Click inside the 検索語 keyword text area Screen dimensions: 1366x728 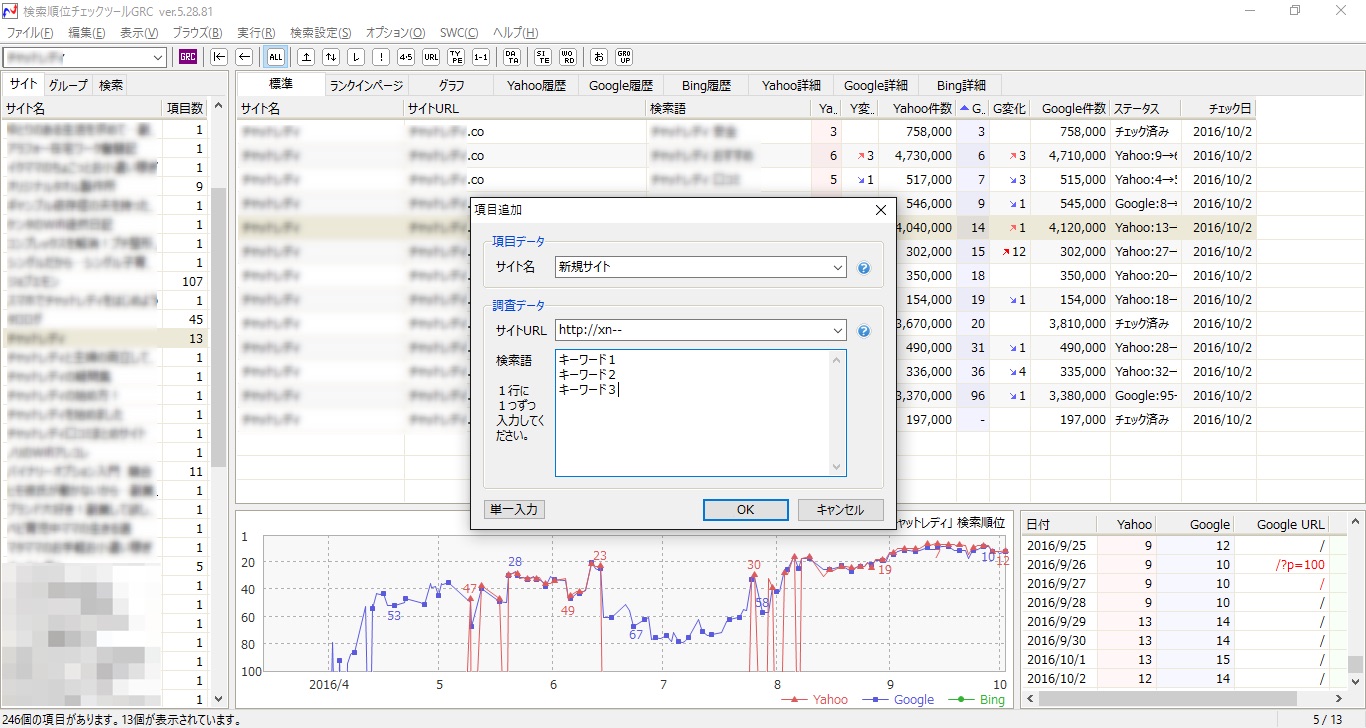point(700,413)
